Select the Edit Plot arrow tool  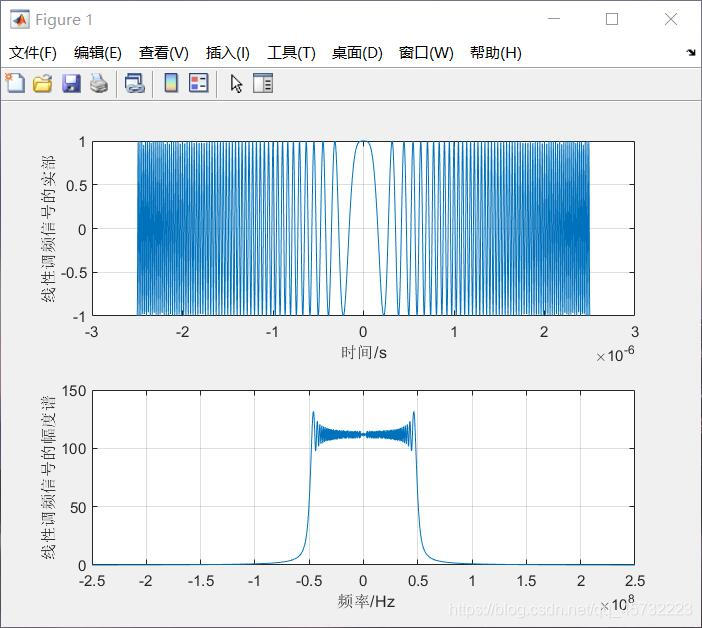pos(236,83)
